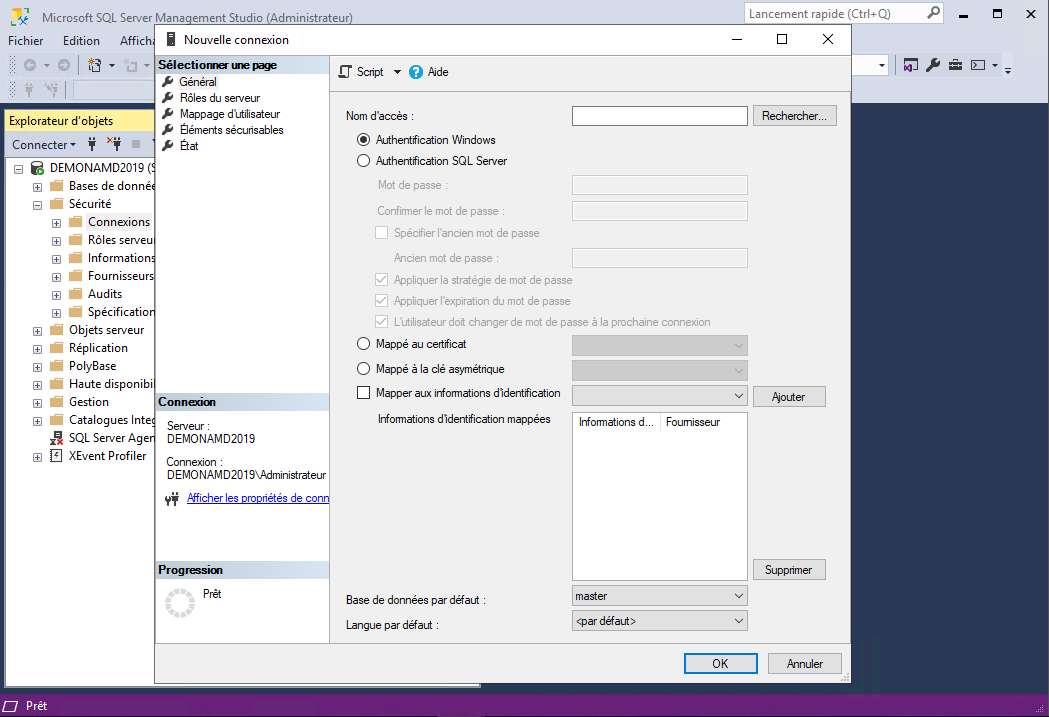Toggle Appliquer l'expiration du mot de passe

point(381,300)
